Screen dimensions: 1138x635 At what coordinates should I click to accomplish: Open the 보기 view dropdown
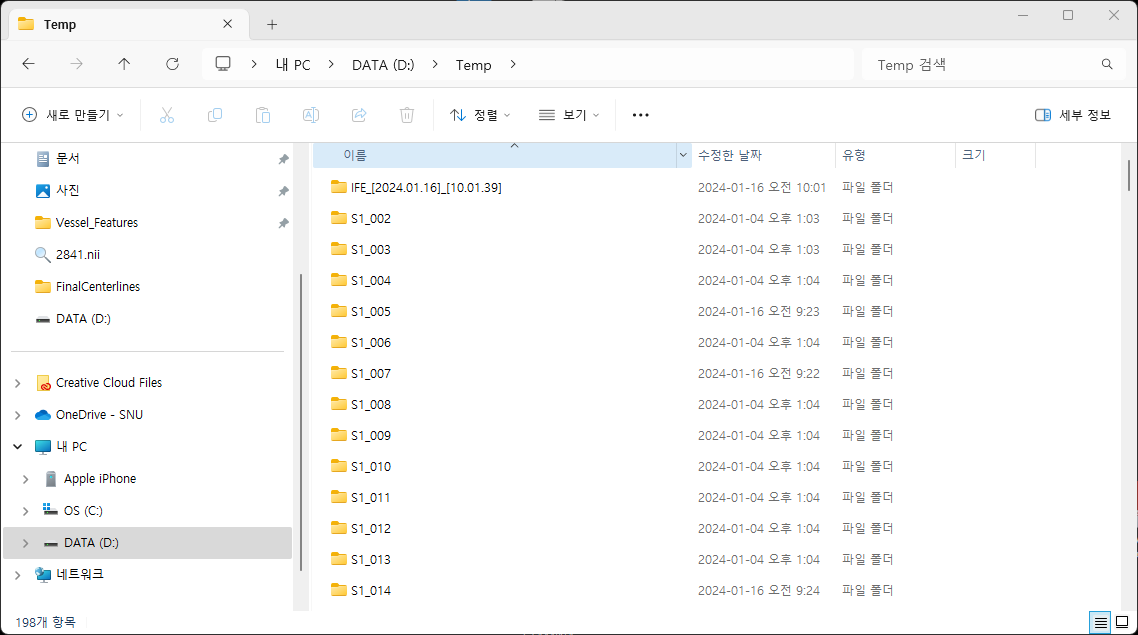568,115
